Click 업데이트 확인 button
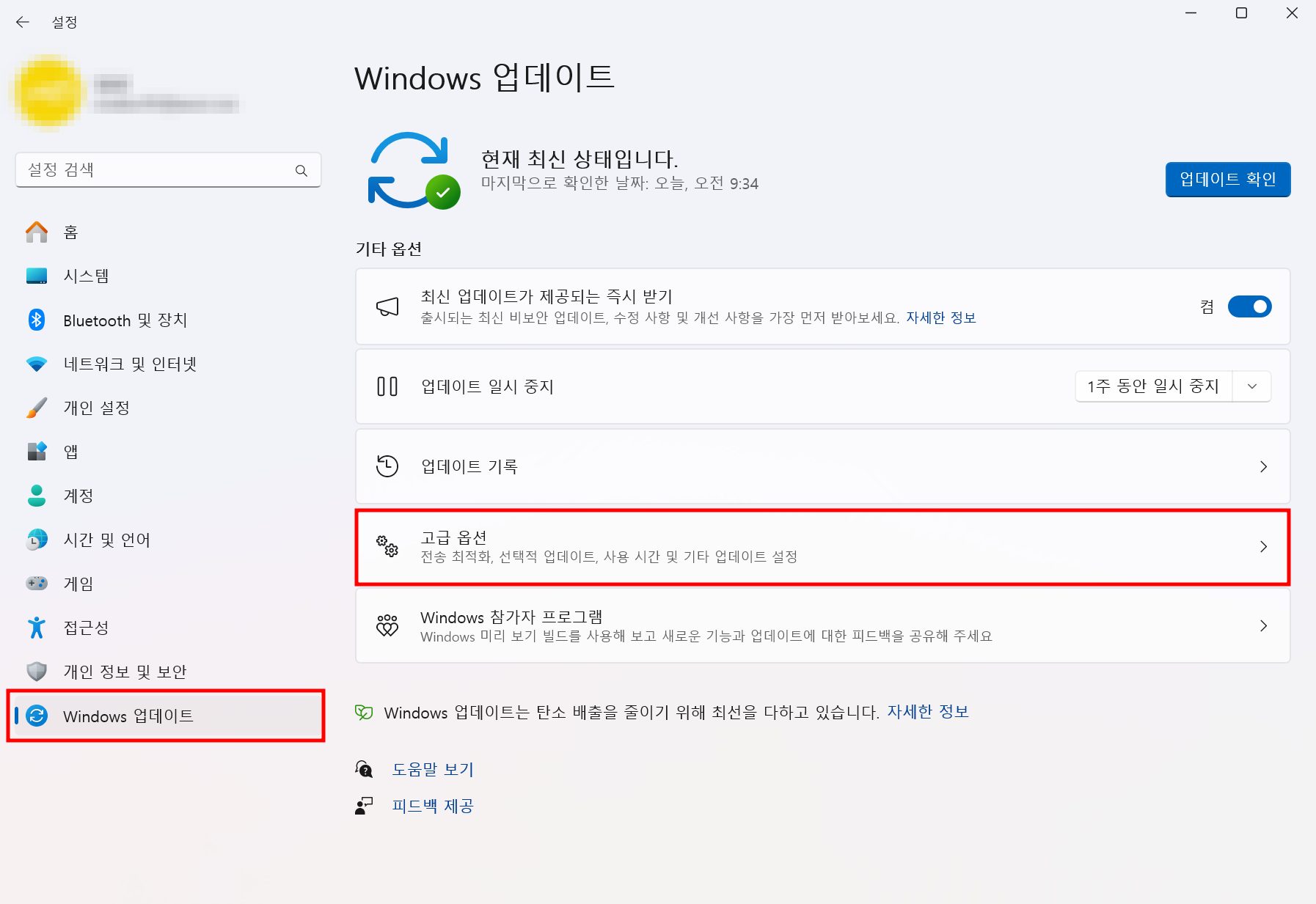The width and height of the screenshot is (1316, 904). (x=1227, y=180)
